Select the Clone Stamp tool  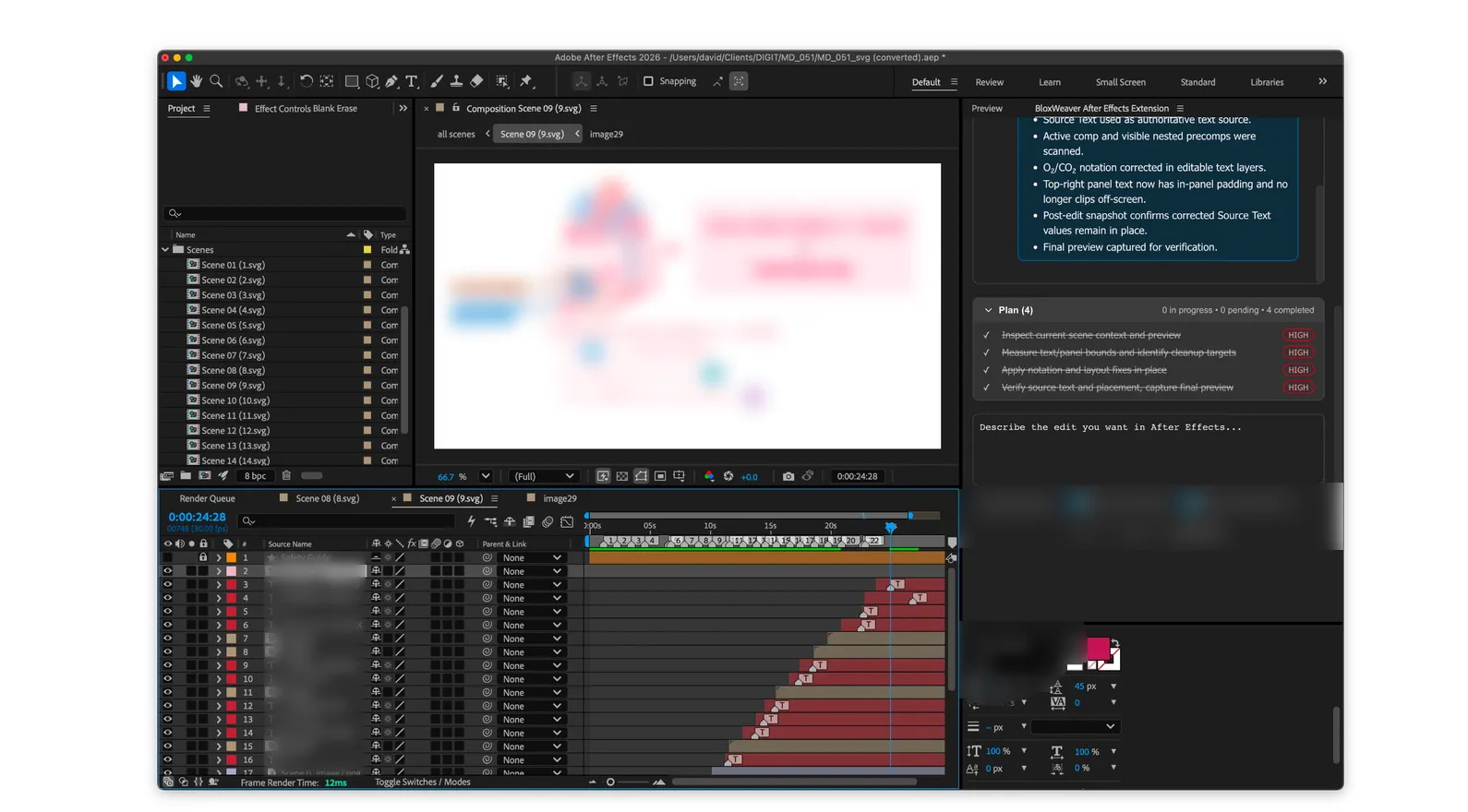(x=456, y=81)
